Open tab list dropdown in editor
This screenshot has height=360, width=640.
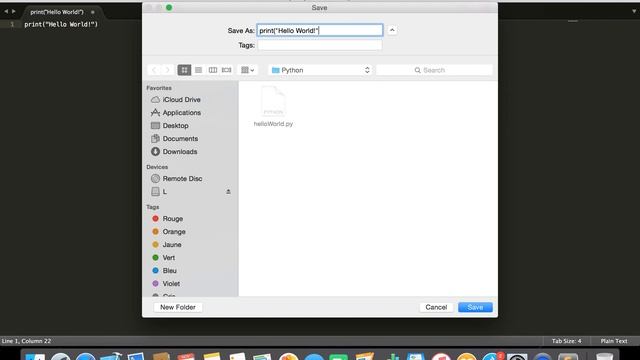tap(634, 11)
